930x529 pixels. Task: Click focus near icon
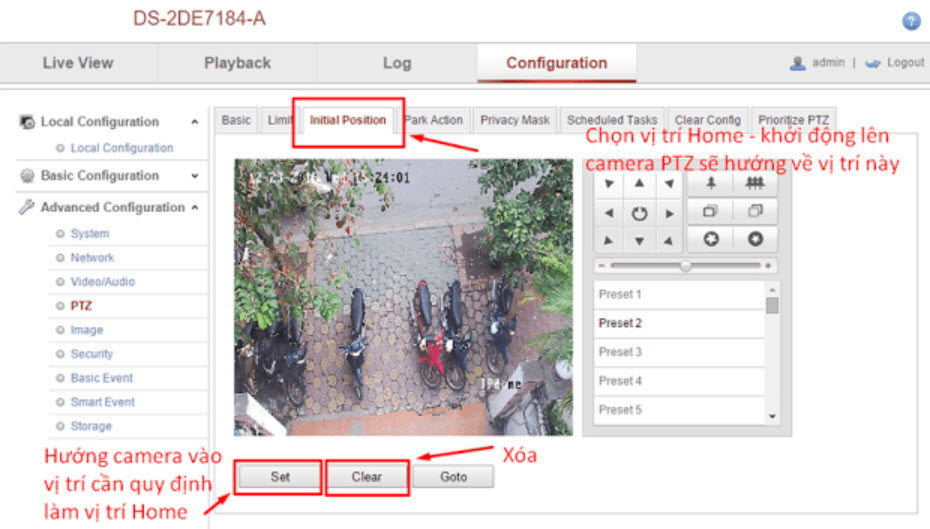[711, 211]
